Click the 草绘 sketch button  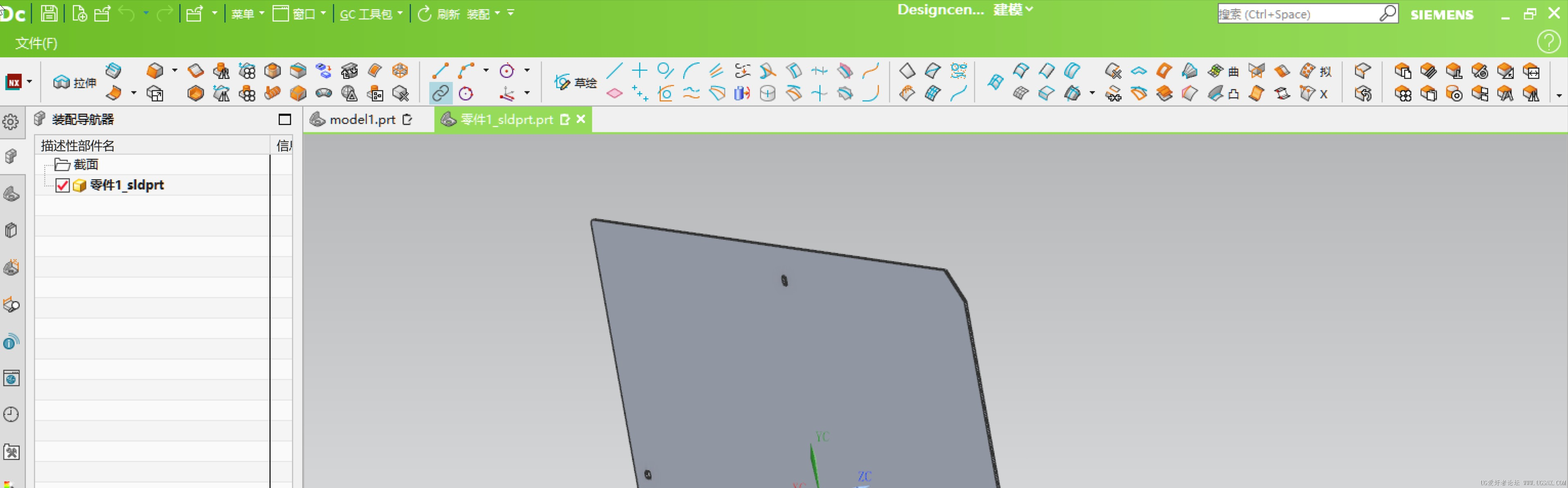(x=575, y=82)
